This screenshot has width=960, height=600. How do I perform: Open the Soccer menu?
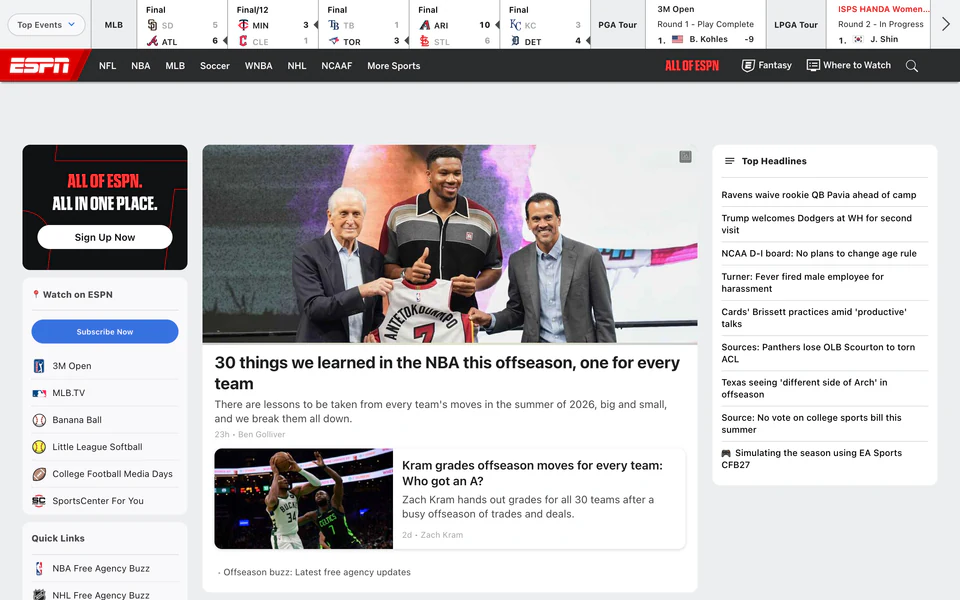click(x=215, y=66)
